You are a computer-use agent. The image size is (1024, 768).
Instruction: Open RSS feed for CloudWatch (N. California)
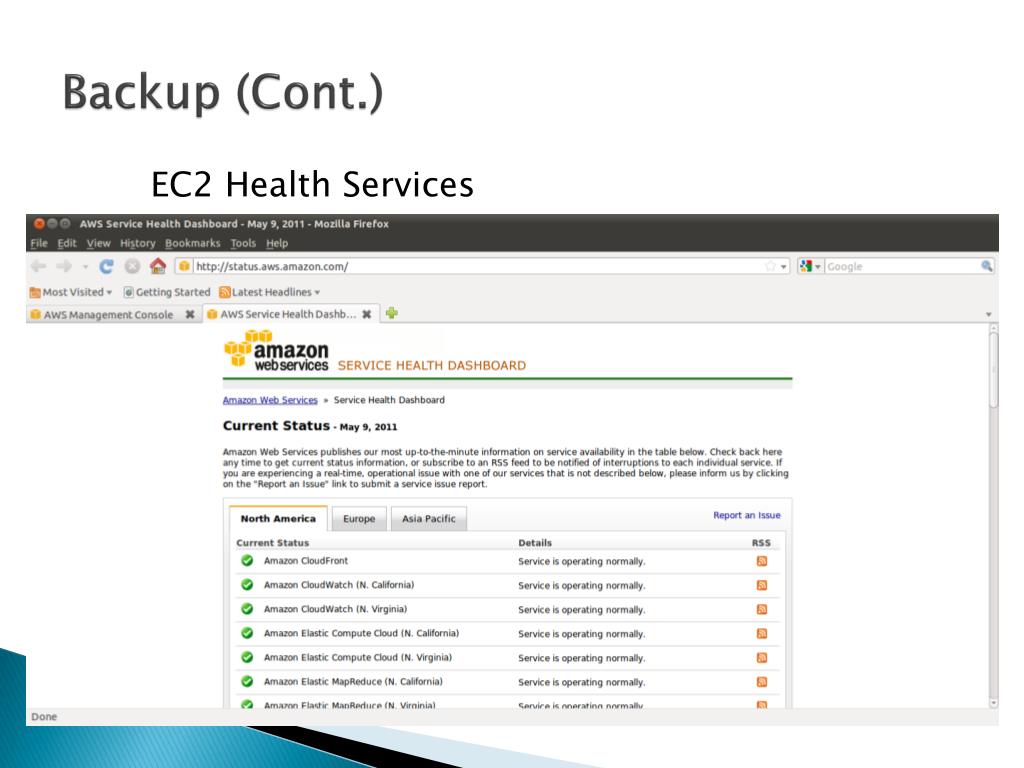(761, 585)
